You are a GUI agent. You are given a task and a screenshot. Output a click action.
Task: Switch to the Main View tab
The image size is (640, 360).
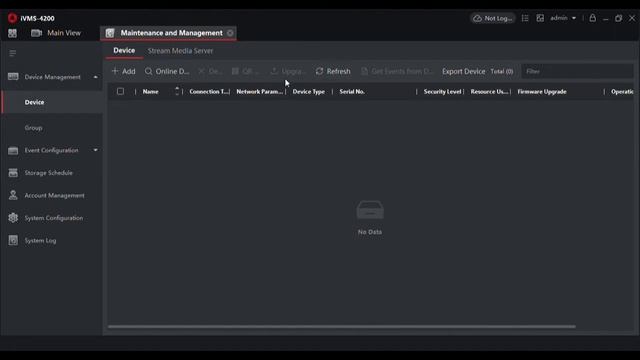56,33
